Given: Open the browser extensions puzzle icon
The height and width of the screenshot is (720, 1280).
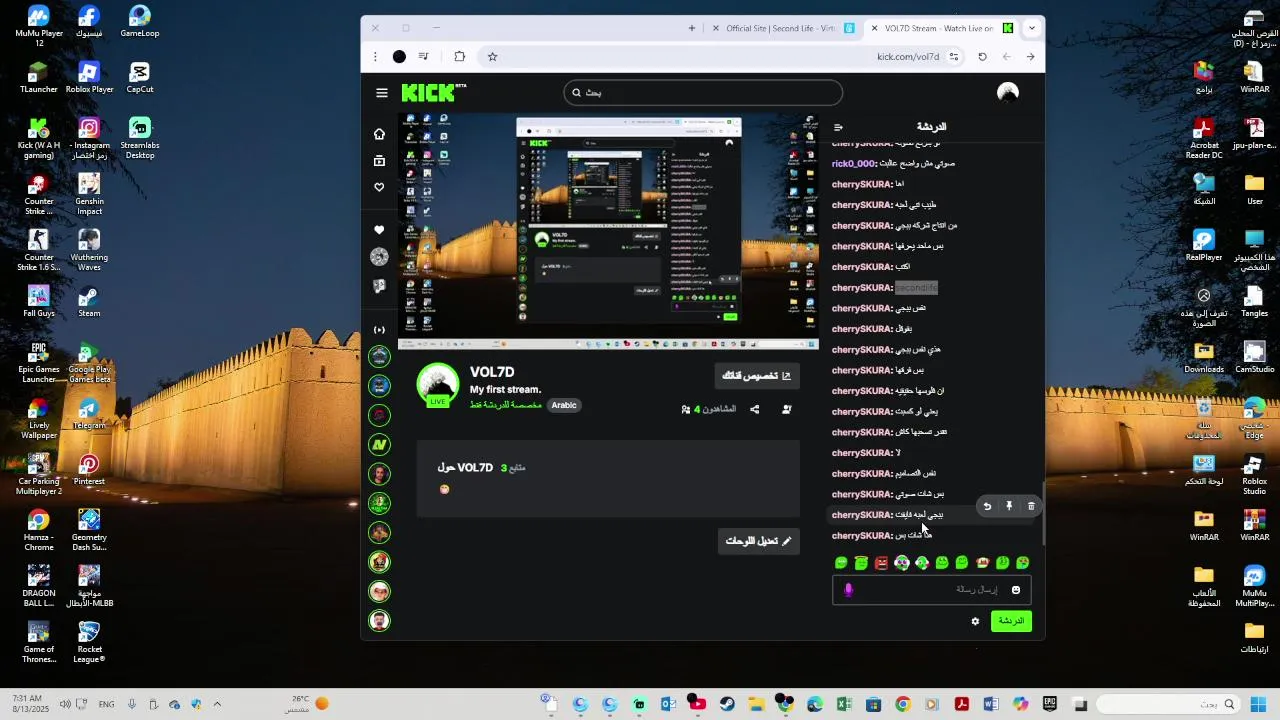Looking at the screenshot, I should point(460,57).
